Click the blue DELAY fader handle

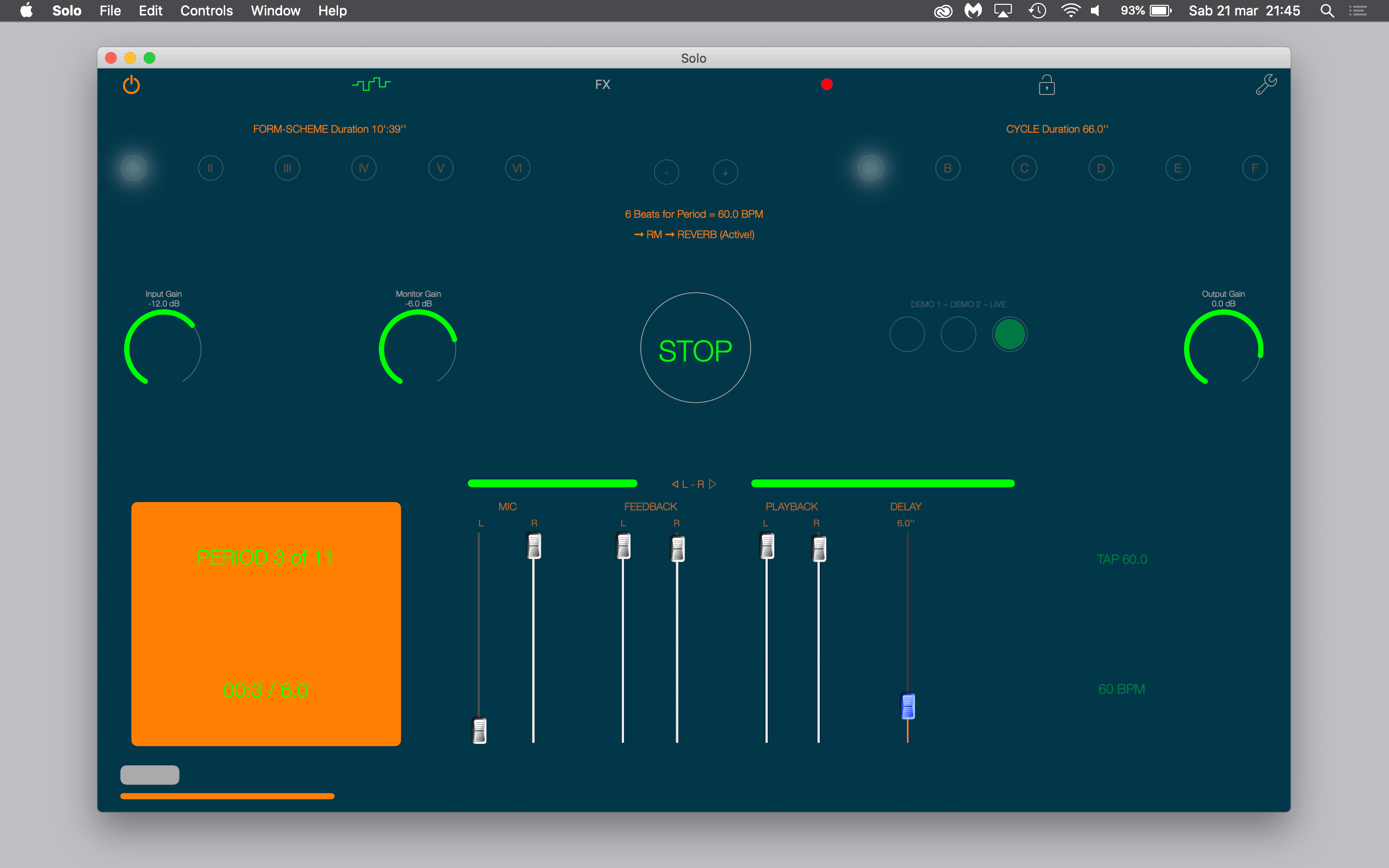pyautogui.click(x=908, y=706)
